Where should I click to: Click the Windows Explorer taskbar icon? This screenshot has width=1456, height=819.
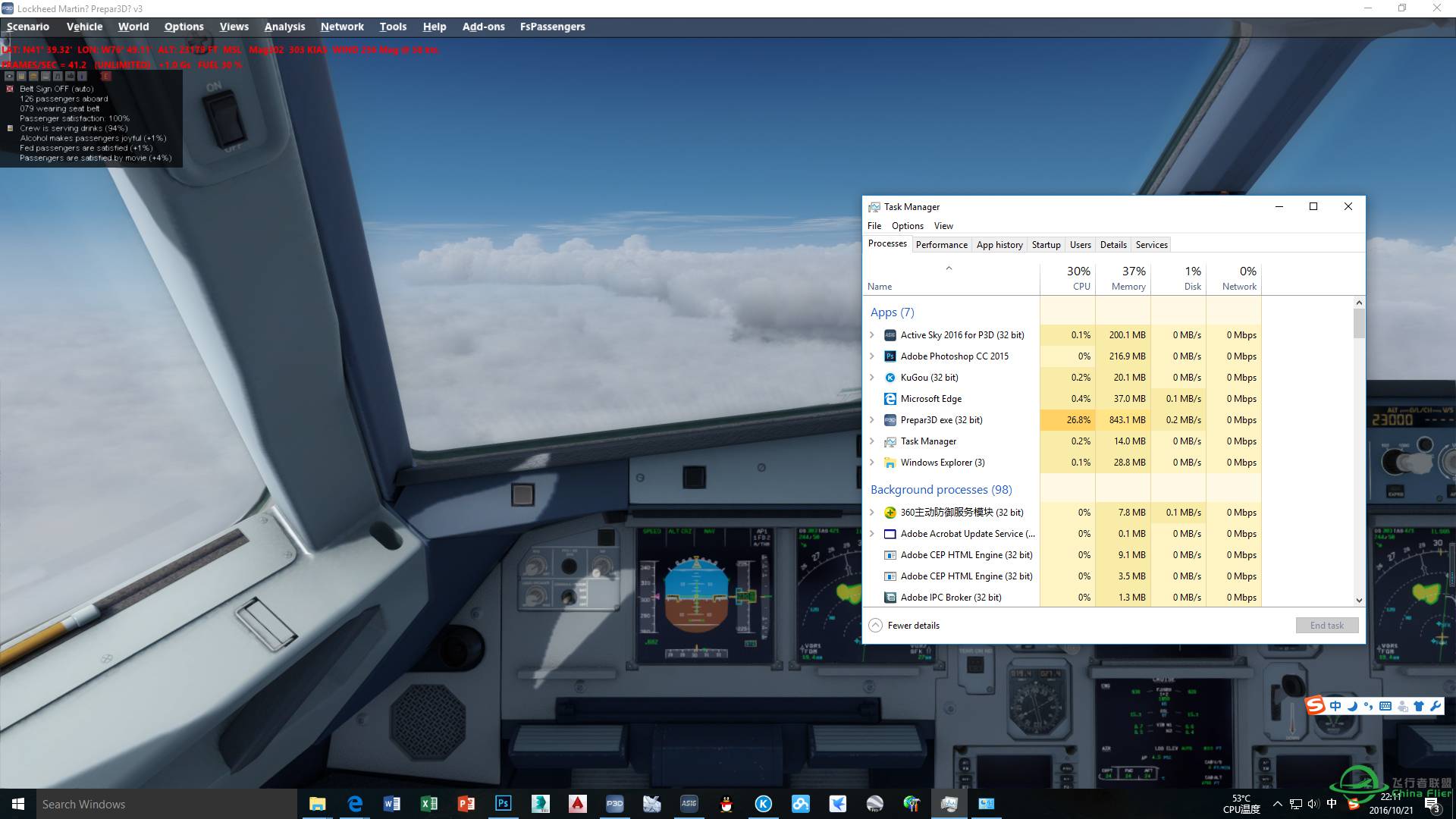(x=318, y=803)
